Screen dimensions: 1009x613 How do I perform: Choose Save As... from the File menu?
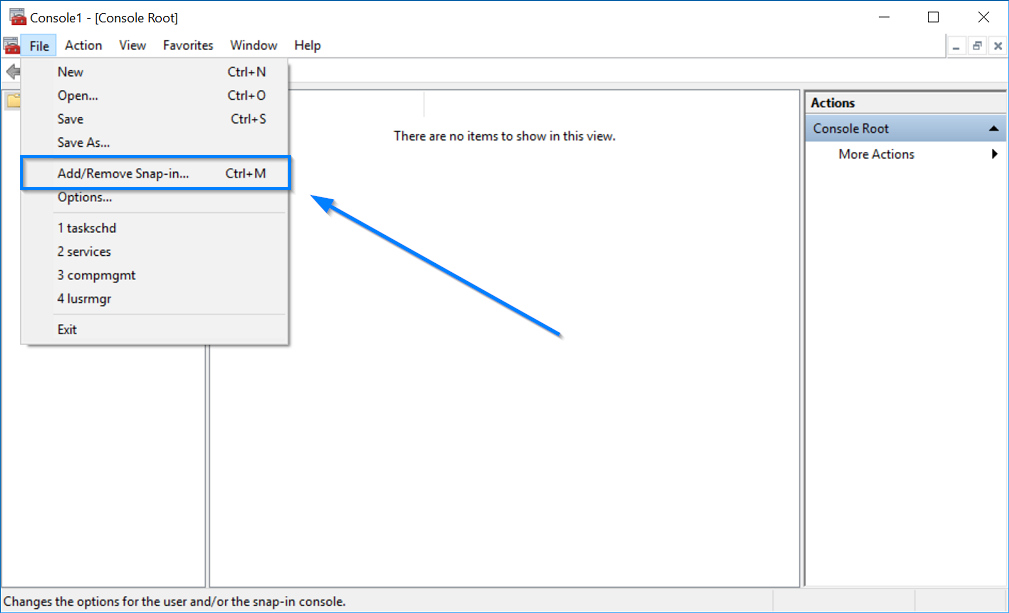pyautogui.click(x=154, y=142)
